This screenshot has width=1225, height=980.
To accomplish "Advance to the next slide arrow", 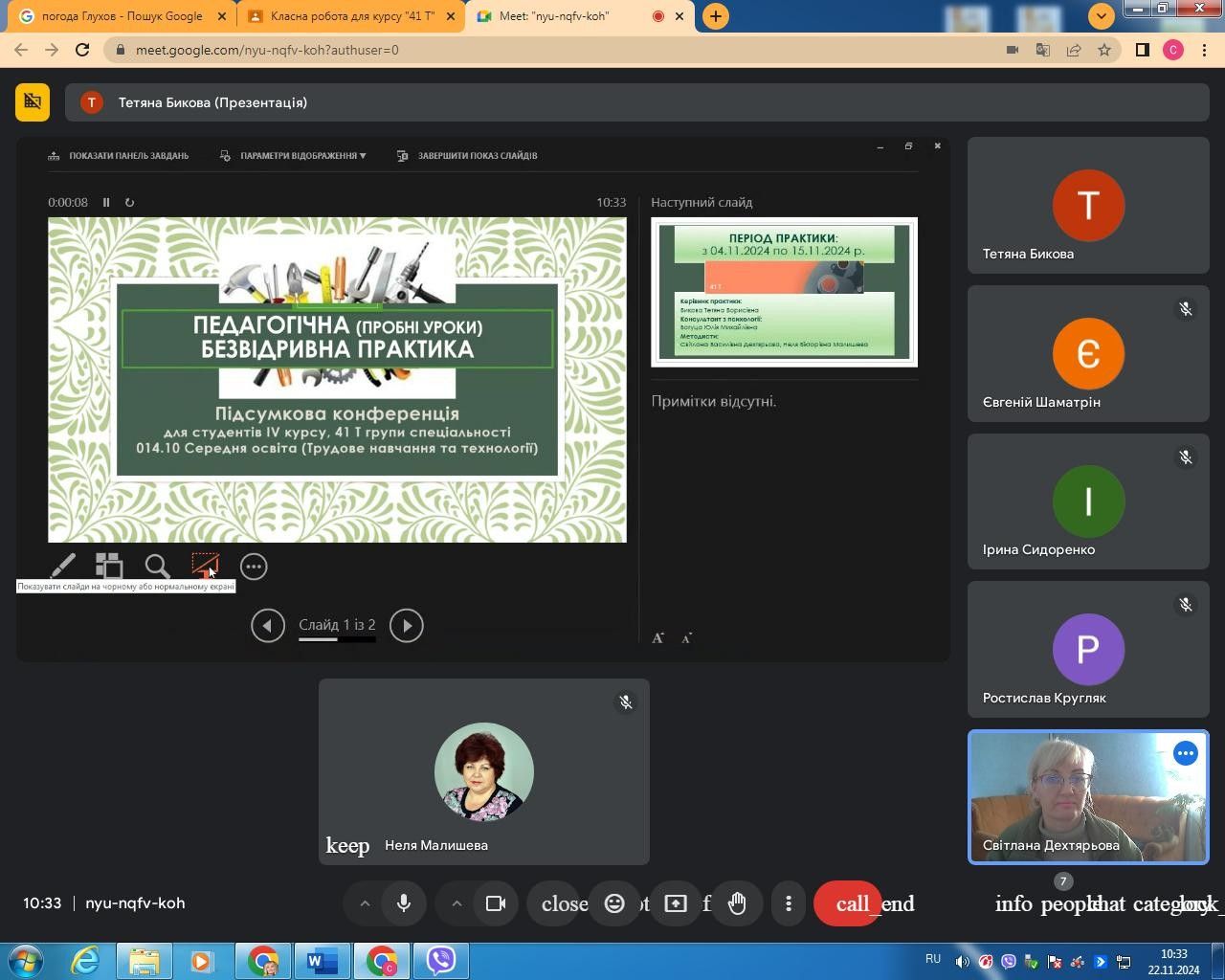I will click(x=407, y=626).
